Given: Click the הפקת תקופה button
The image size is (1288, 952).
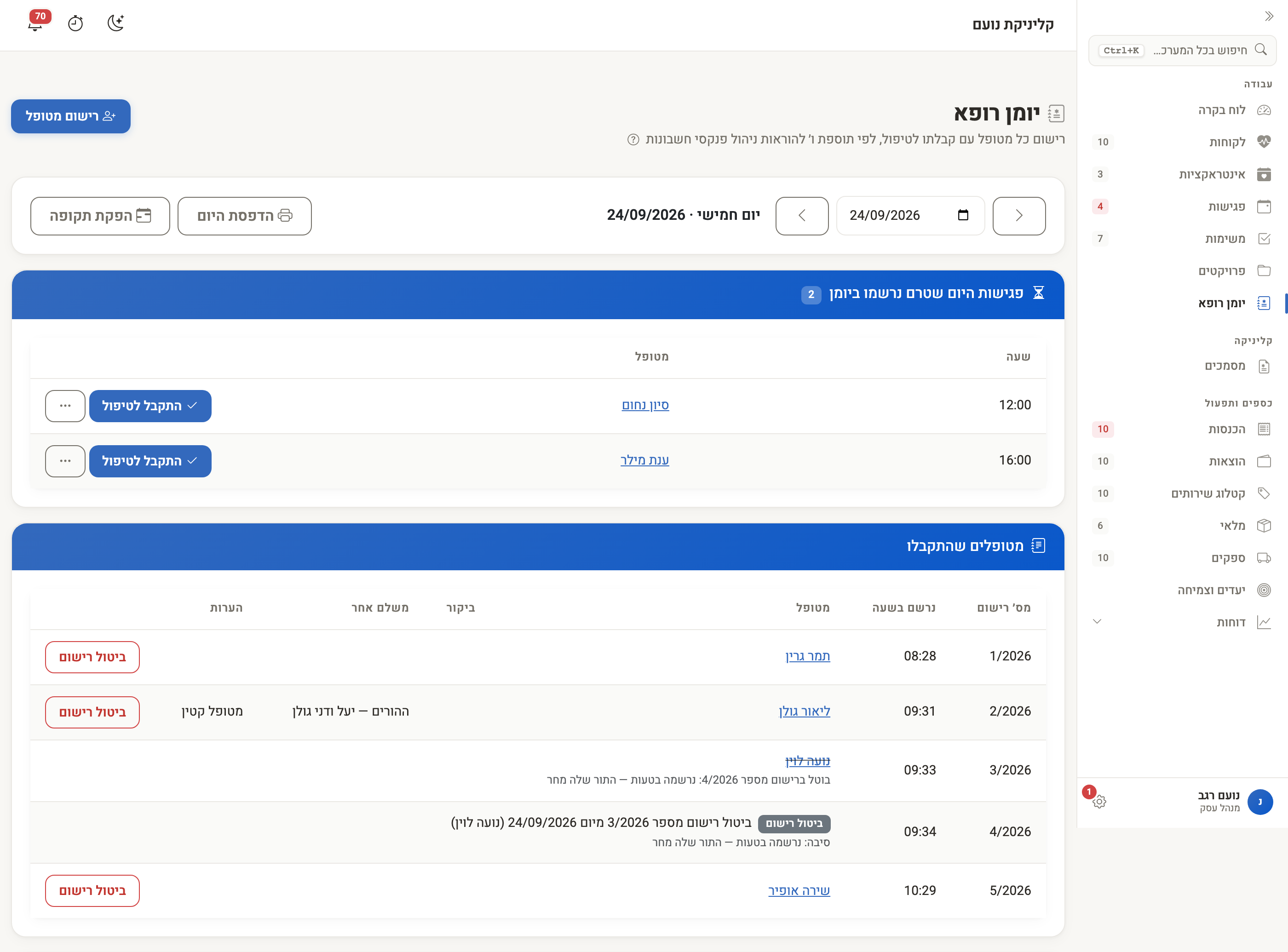Looking at the screenshot, I should click(x=100, y=216).
